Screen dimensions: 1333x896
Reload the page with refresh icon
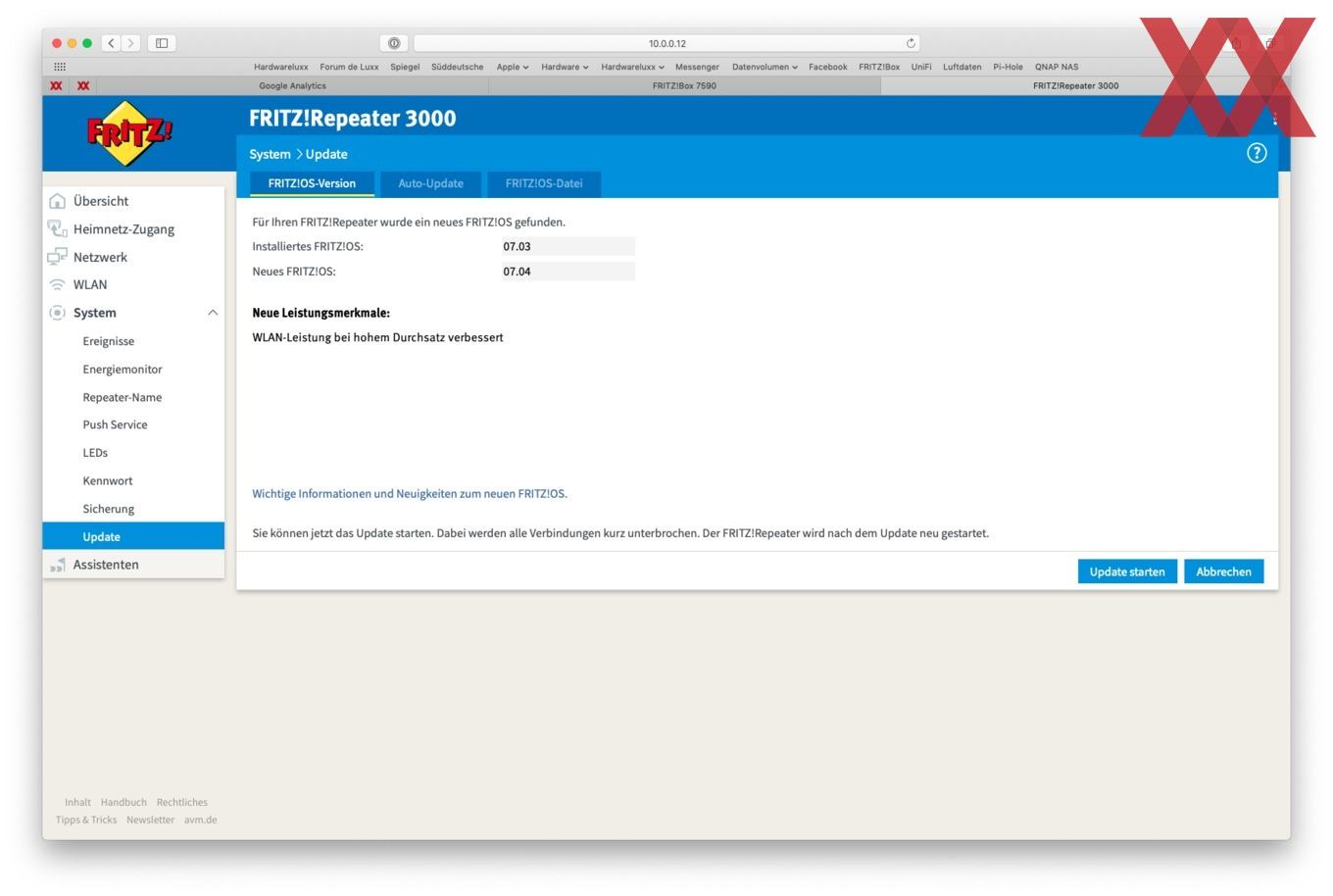pos(911,43)
